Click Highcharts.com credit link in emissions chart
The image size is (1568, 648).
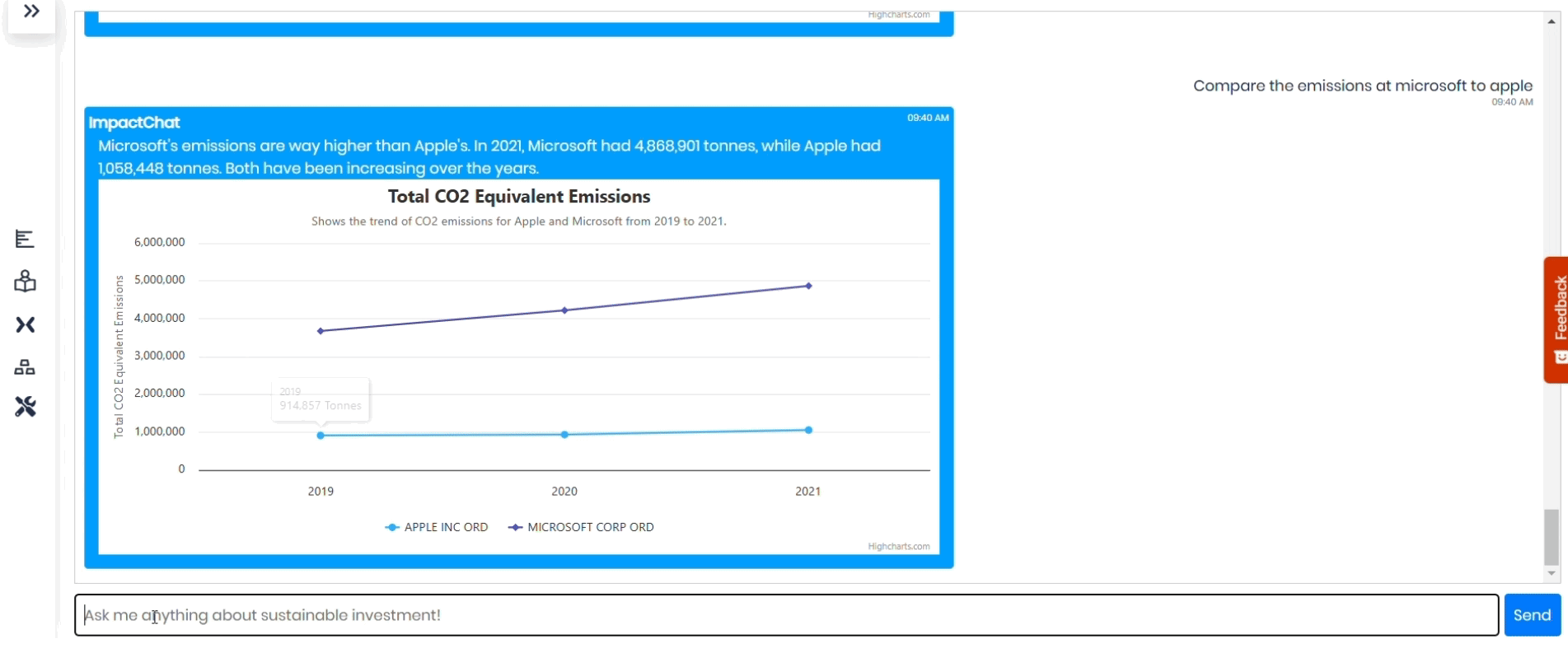coord(898,547)
